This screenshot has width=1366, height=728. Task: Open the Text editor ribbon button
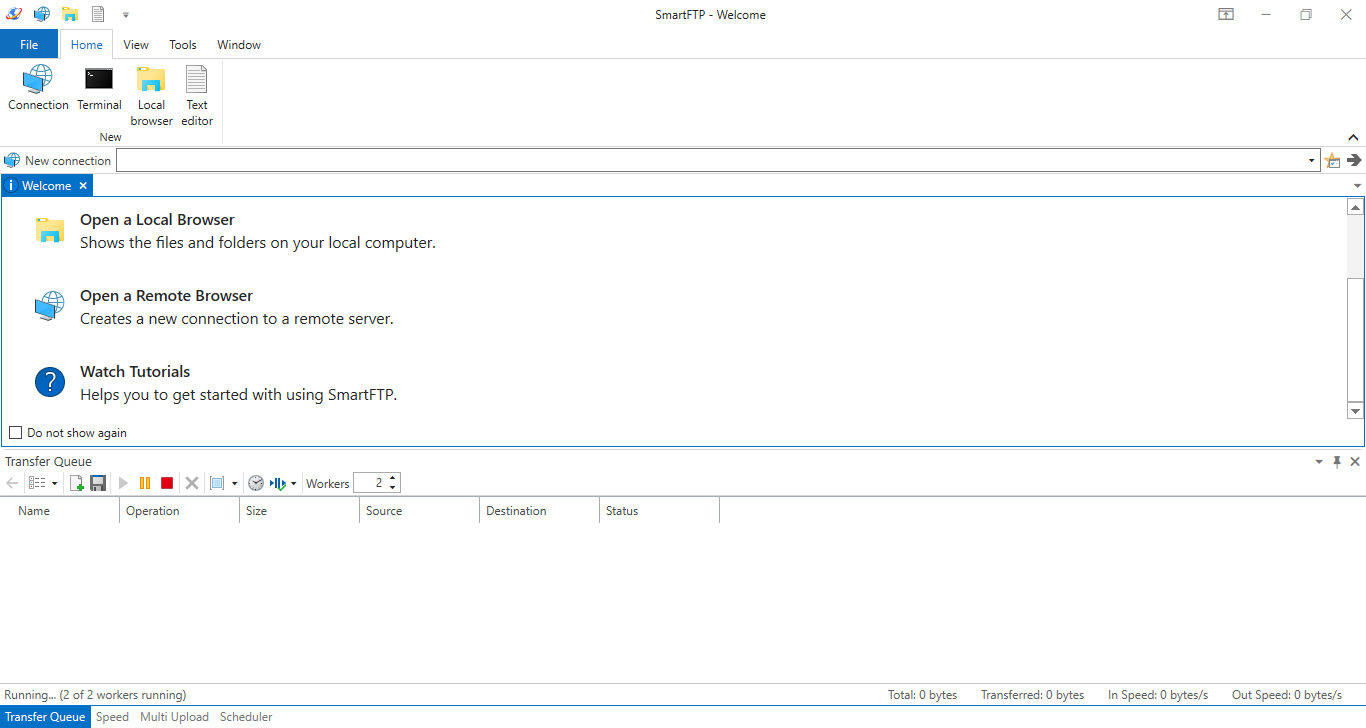pyautogui.click(x=197, y=96)
